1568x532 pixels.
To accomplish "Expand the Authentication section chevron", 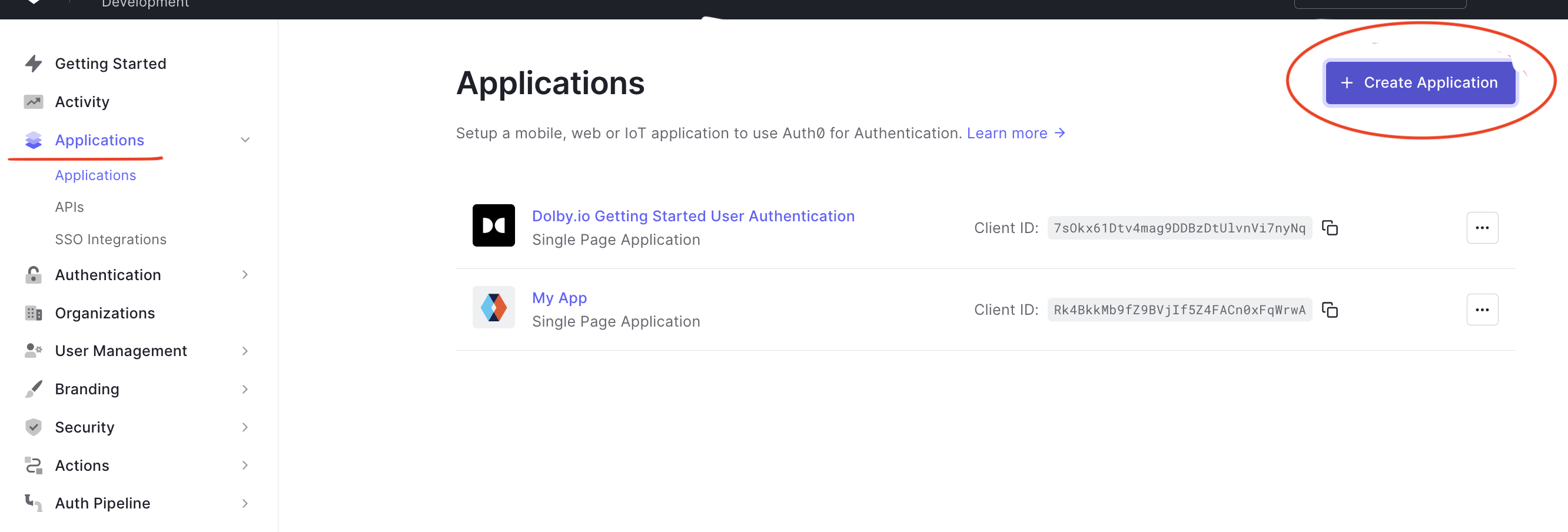I will (245, 274).
